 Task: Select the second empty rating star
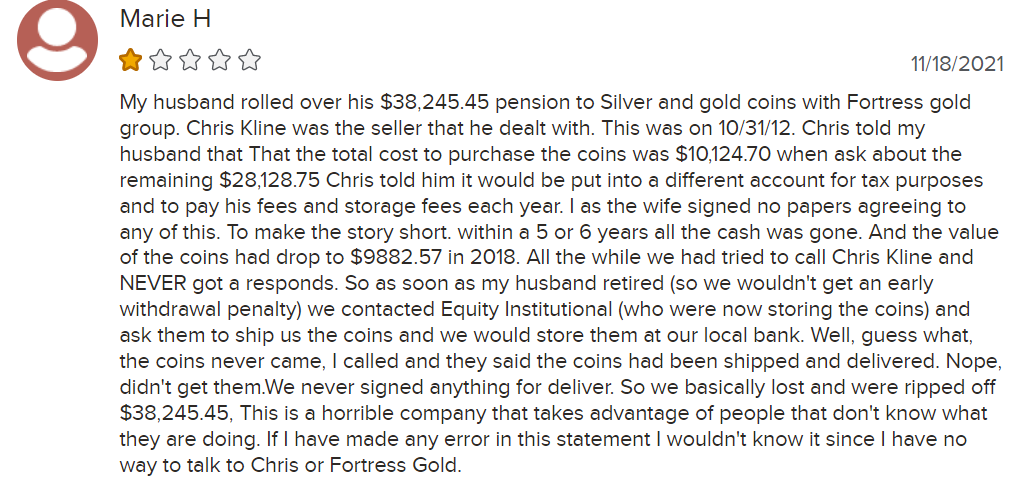[x=160, y=61]
